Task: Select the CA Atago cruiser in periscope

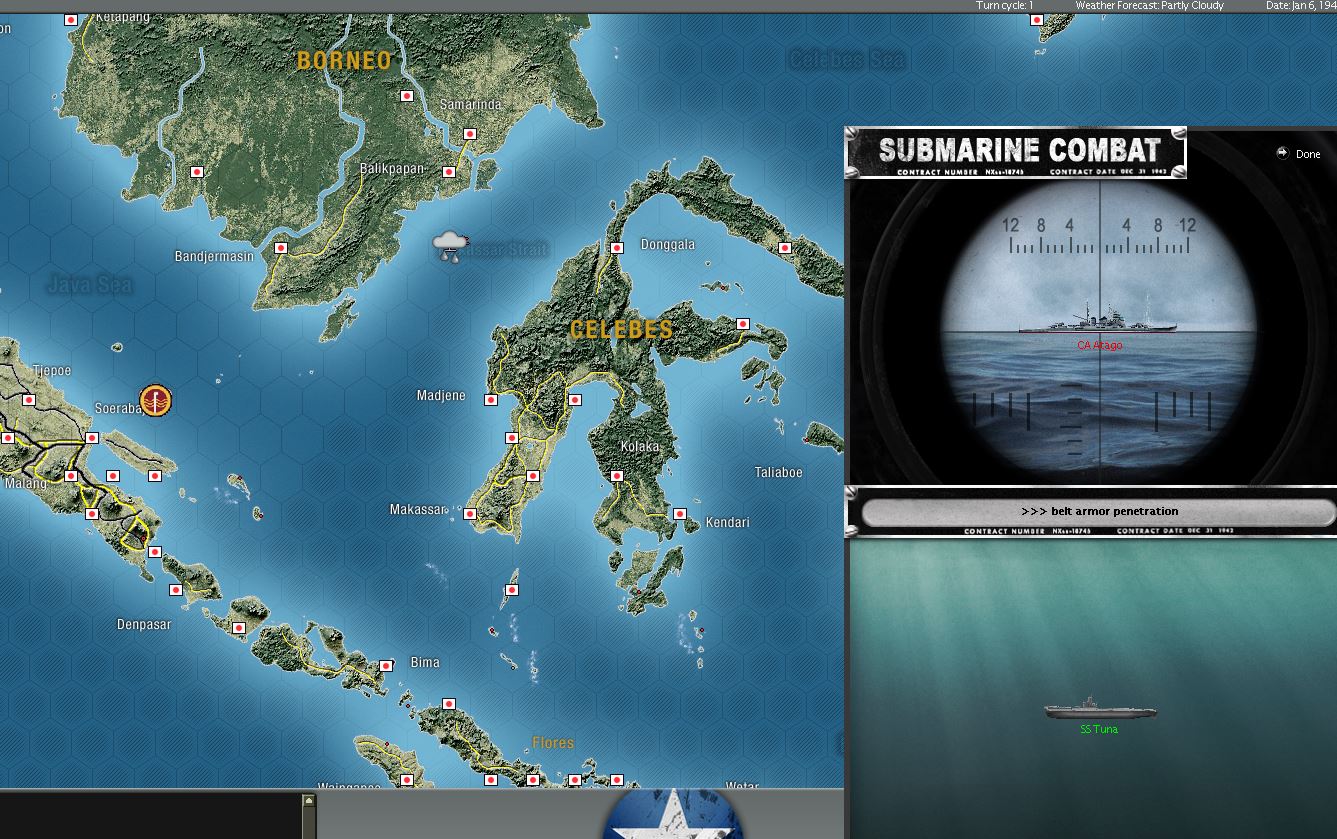Action: (1098, 322)
